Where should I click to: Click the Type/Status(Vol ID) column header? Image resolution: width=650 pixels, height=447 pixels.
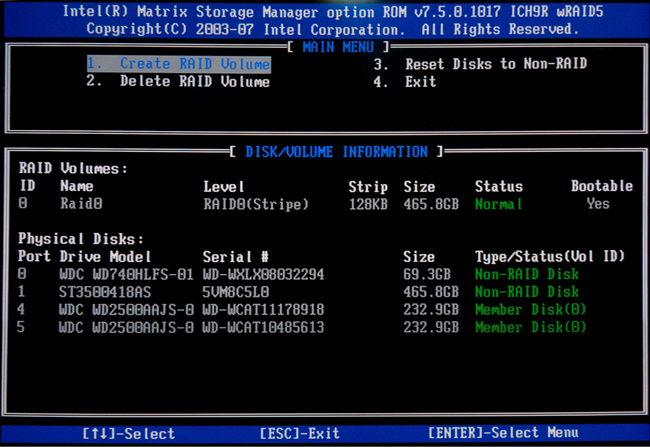point(550,257)
